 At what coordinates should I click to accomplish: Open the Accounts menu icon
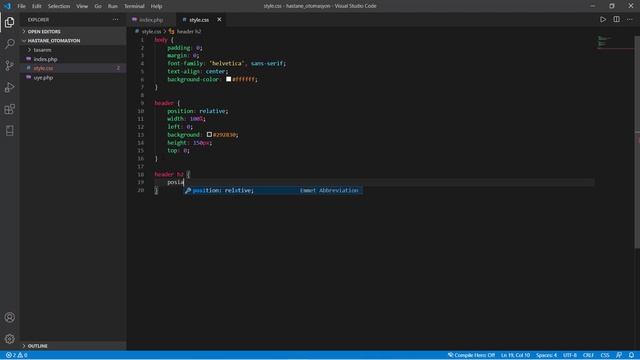(9, 317)
